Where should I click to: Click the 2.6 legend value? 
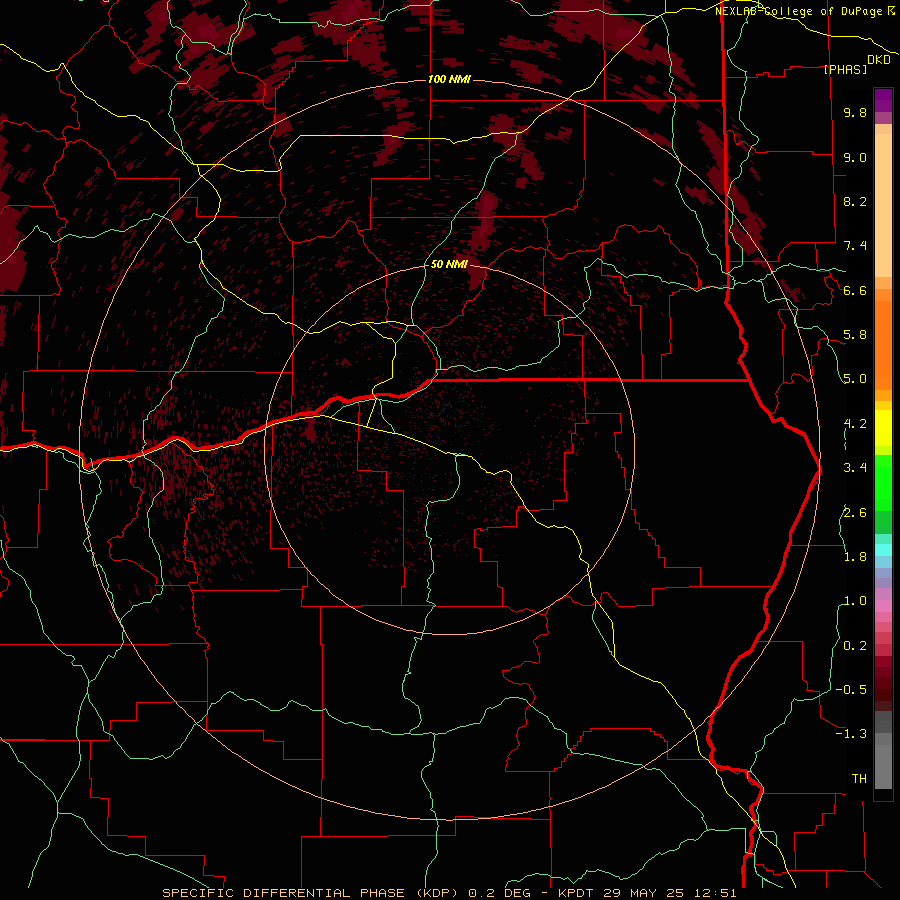(x=855, y=513)
